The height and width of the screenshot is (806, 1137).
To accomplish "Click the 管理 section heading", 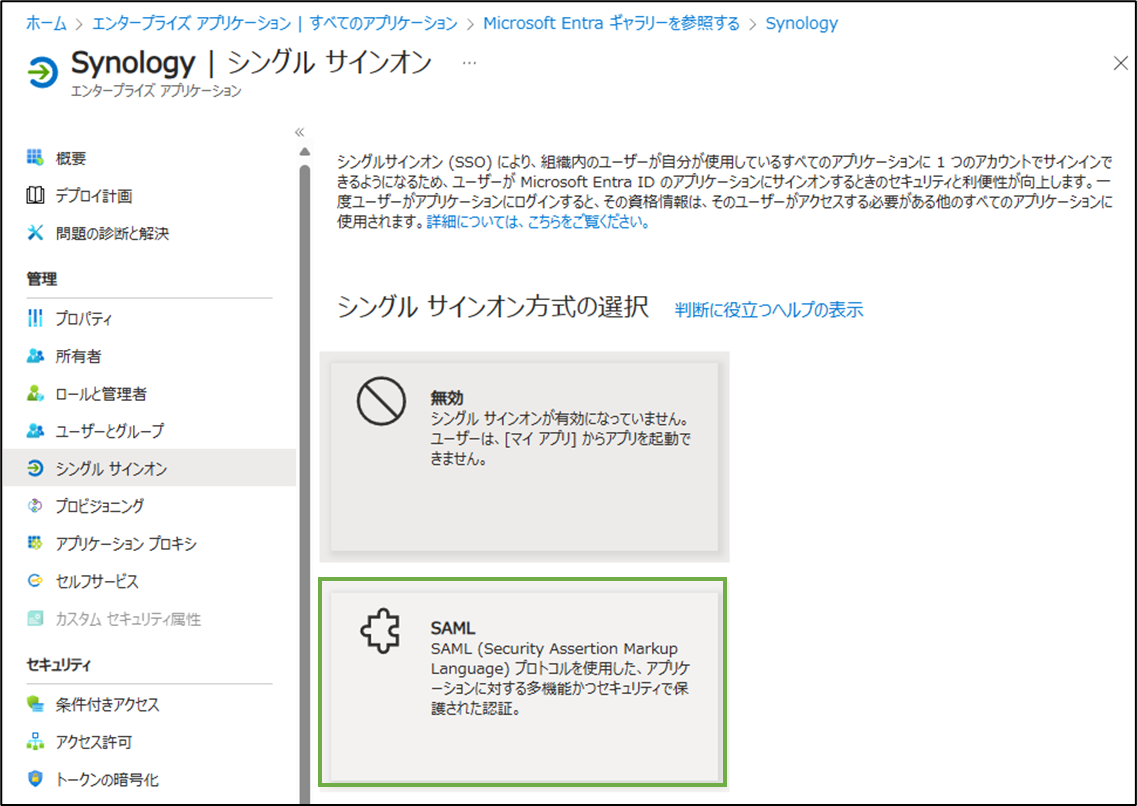I will pyautogui.click(x=42, y=278).
